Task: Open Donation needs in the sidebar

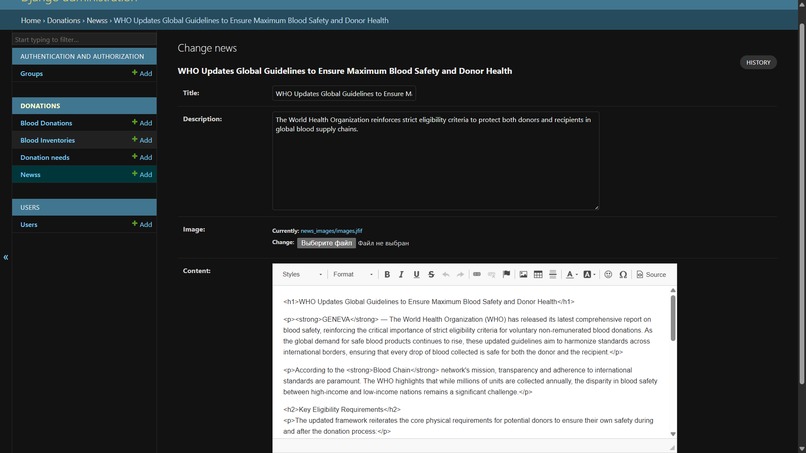Action: [x=45, y=157]
